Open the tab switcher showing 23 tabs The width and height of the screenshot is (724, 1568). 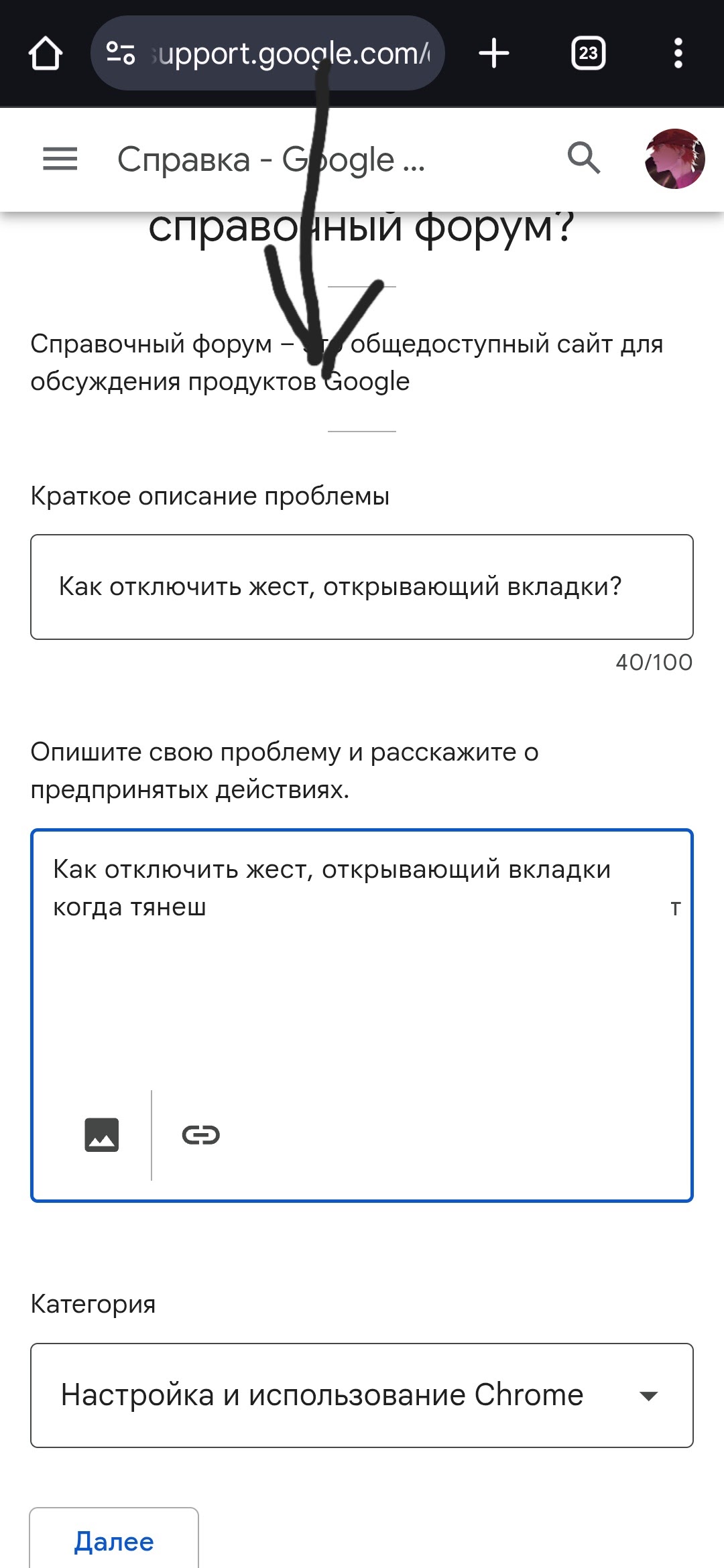(x=588, y=53)
